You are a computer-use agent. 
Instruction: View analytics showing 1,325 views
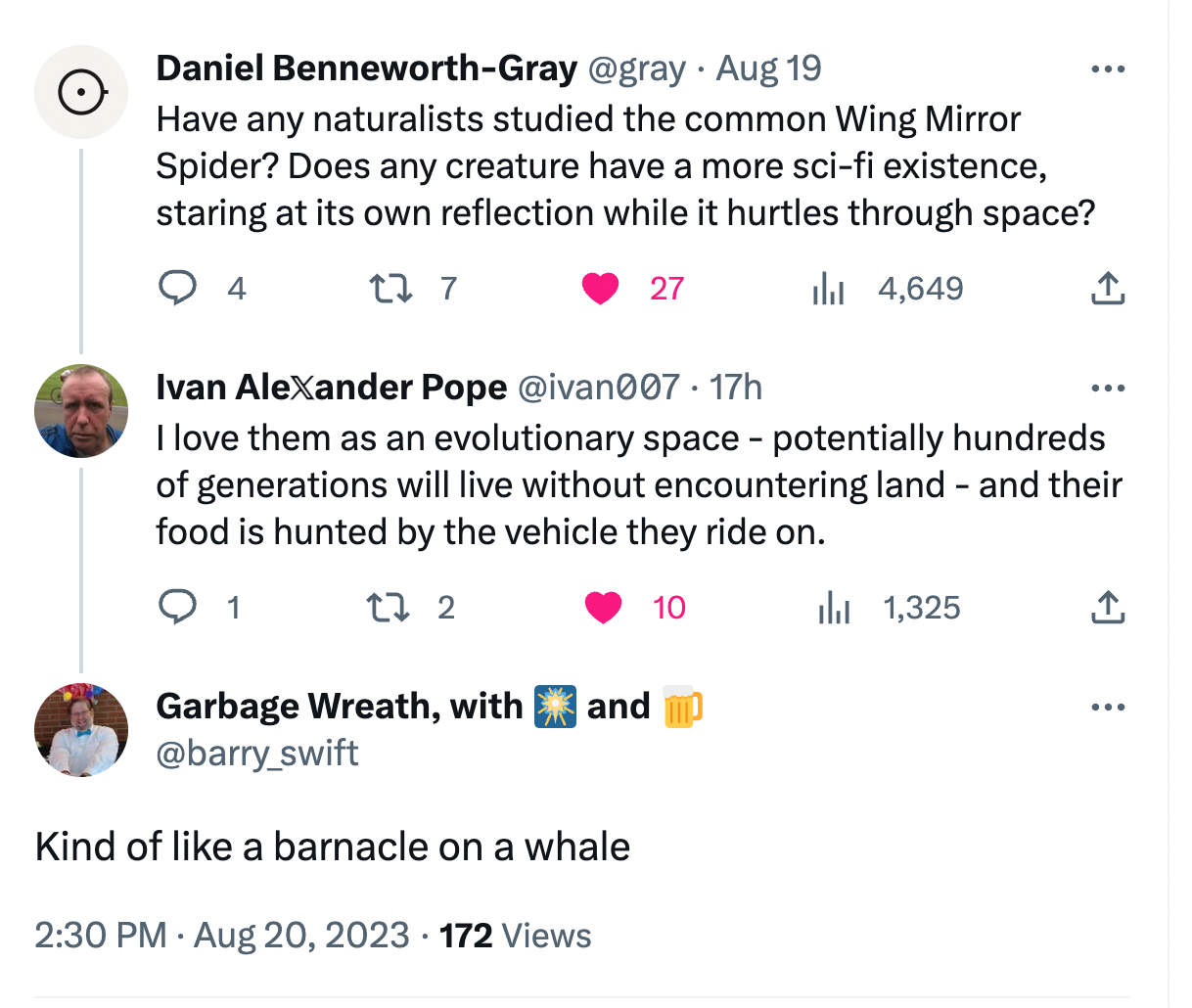pyautogui.click(x=833, y=608)
